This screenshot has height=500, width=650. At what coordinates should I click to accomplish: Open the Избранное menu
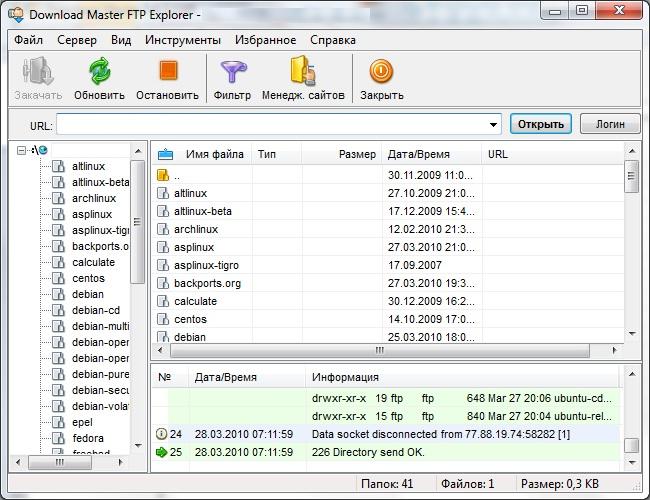[x=265, y=40]
